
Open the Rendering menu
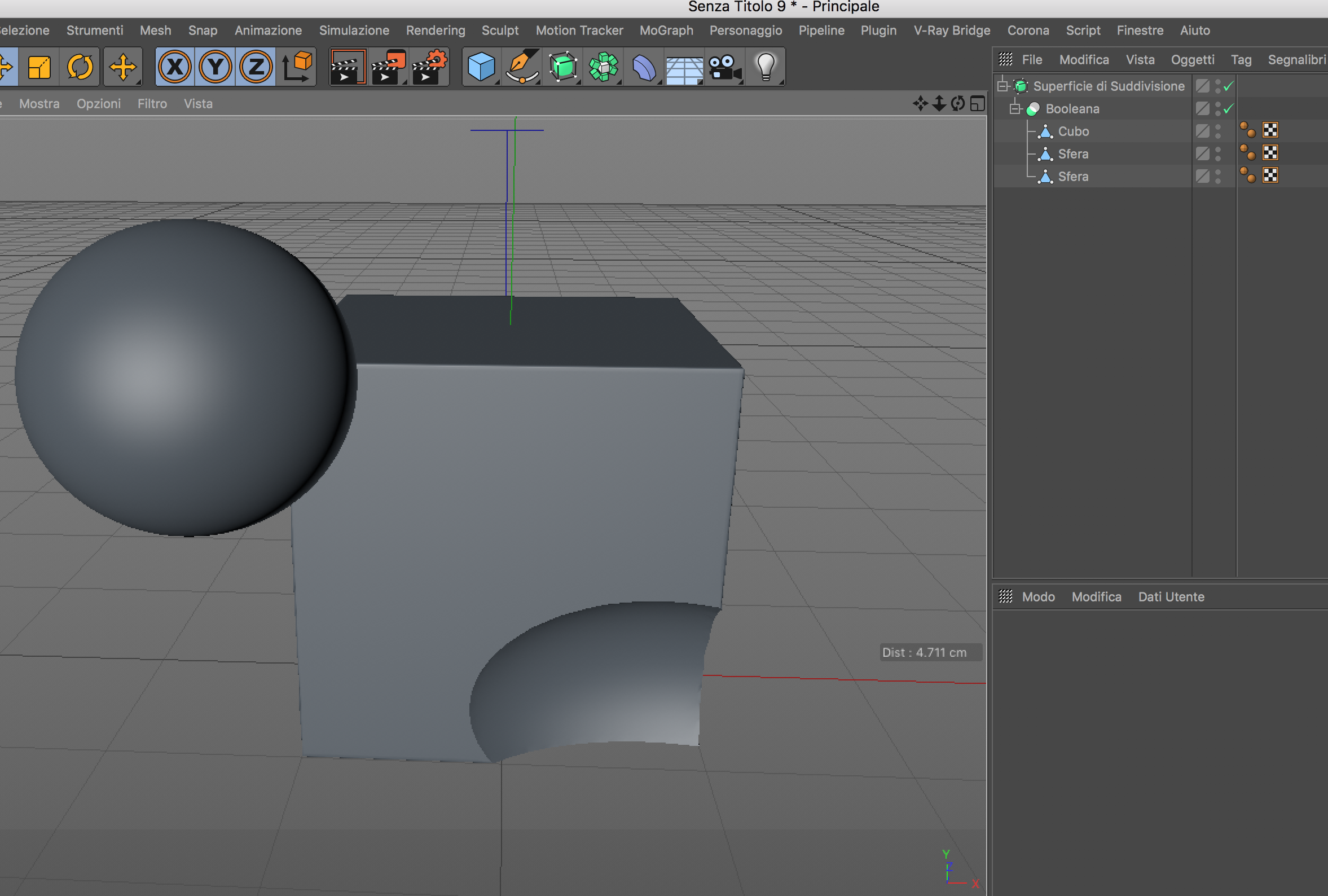(x=436, y=30)
